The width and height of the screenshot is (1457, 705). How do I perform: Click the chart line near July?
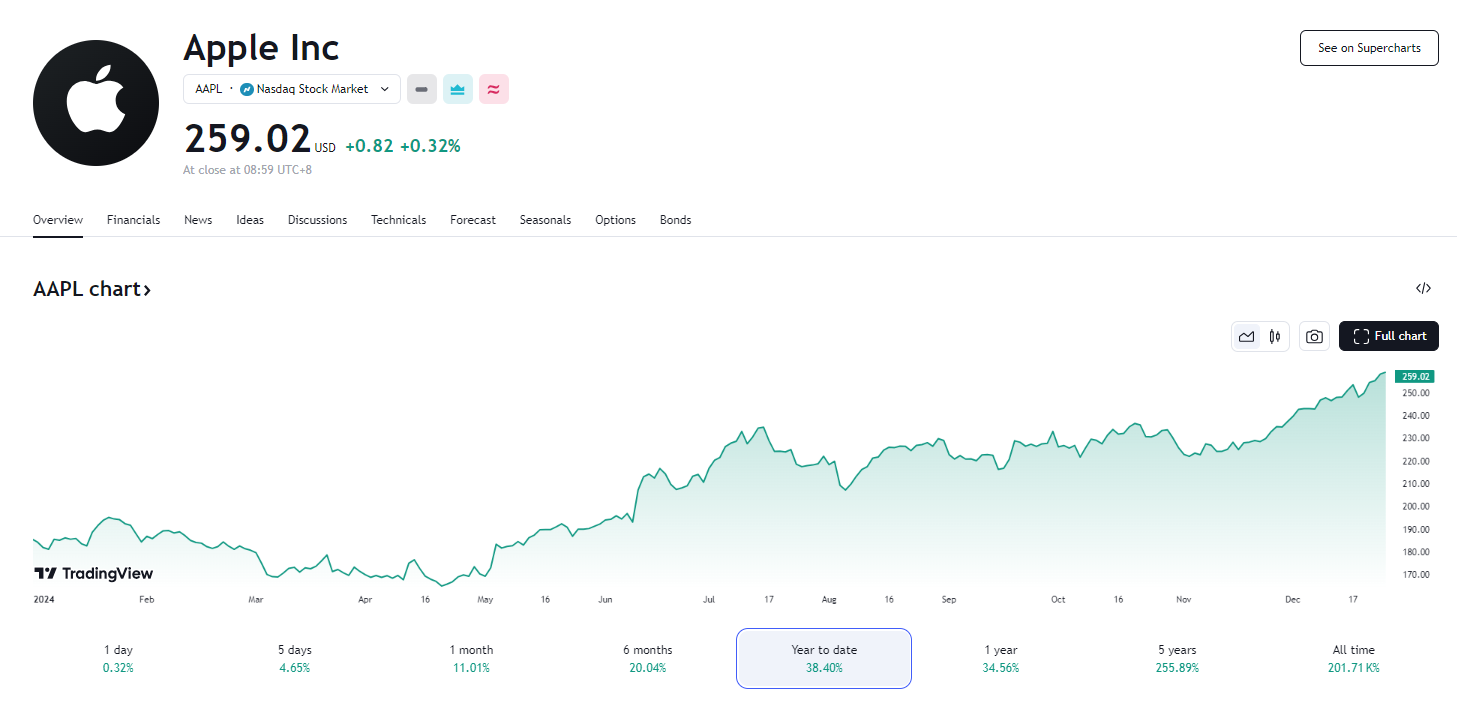pyautogui.click(x=711, y=464)
